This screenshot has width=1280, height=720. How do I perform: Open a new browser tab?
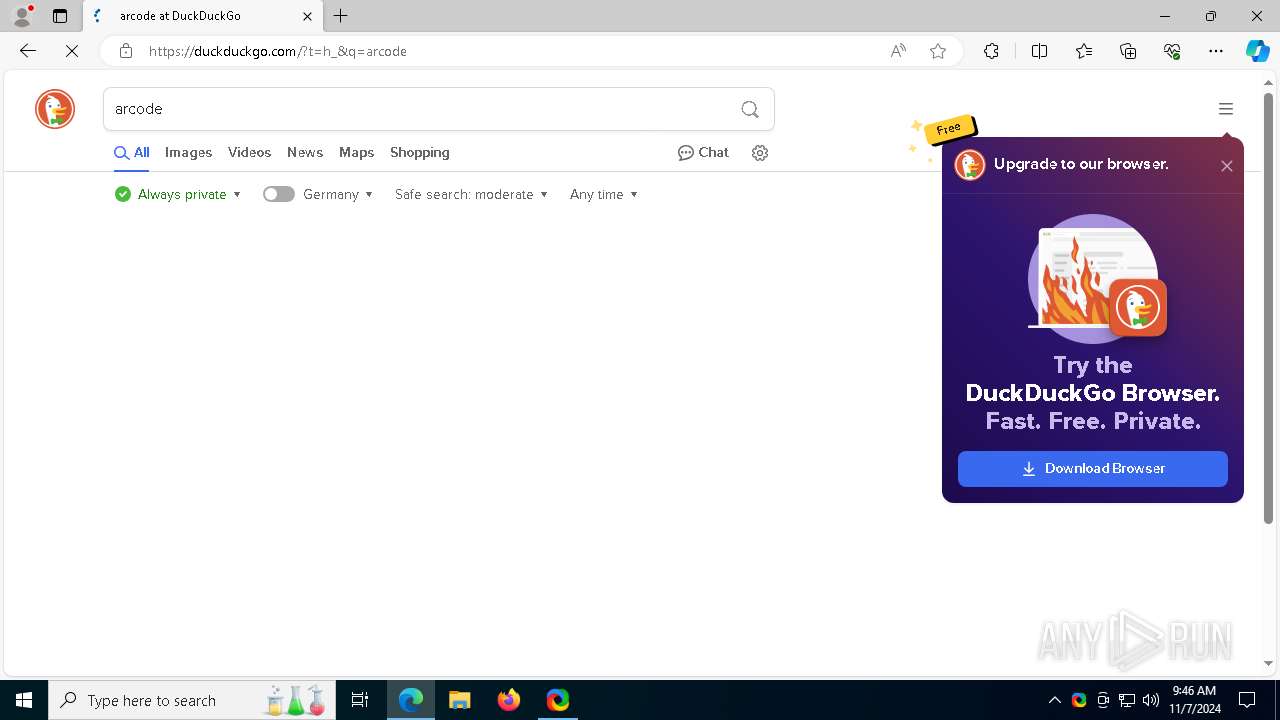point(341,16)
